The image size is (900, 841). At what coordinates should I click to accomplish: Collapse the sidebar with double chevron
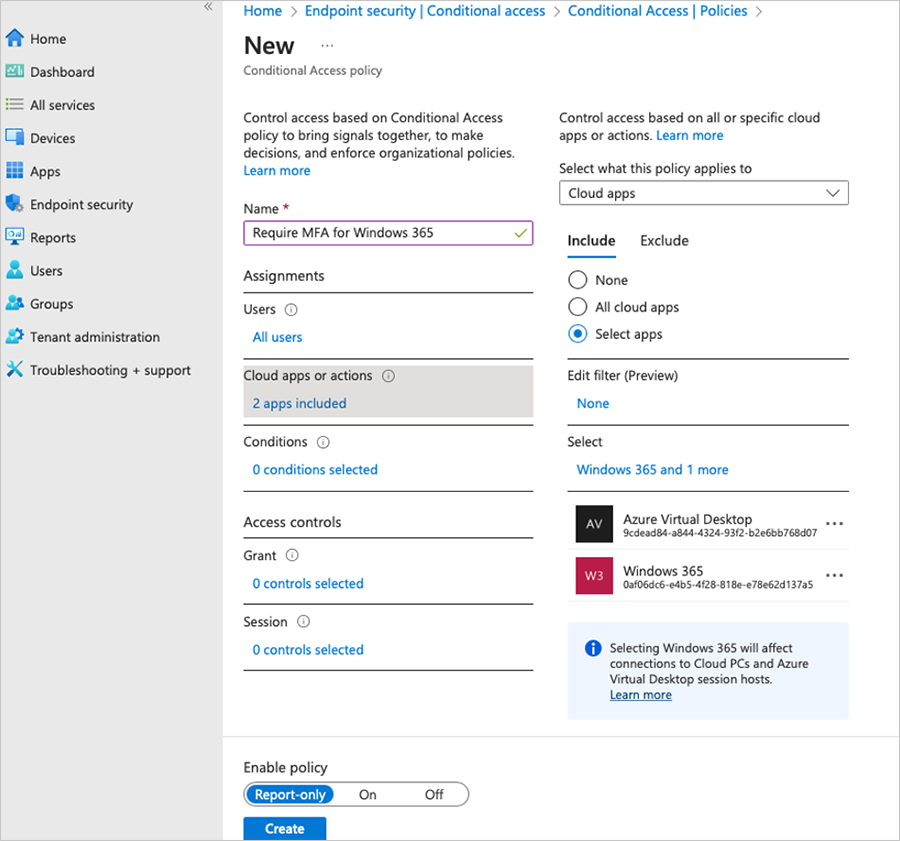pyautogui.click(x=208, y=6)
